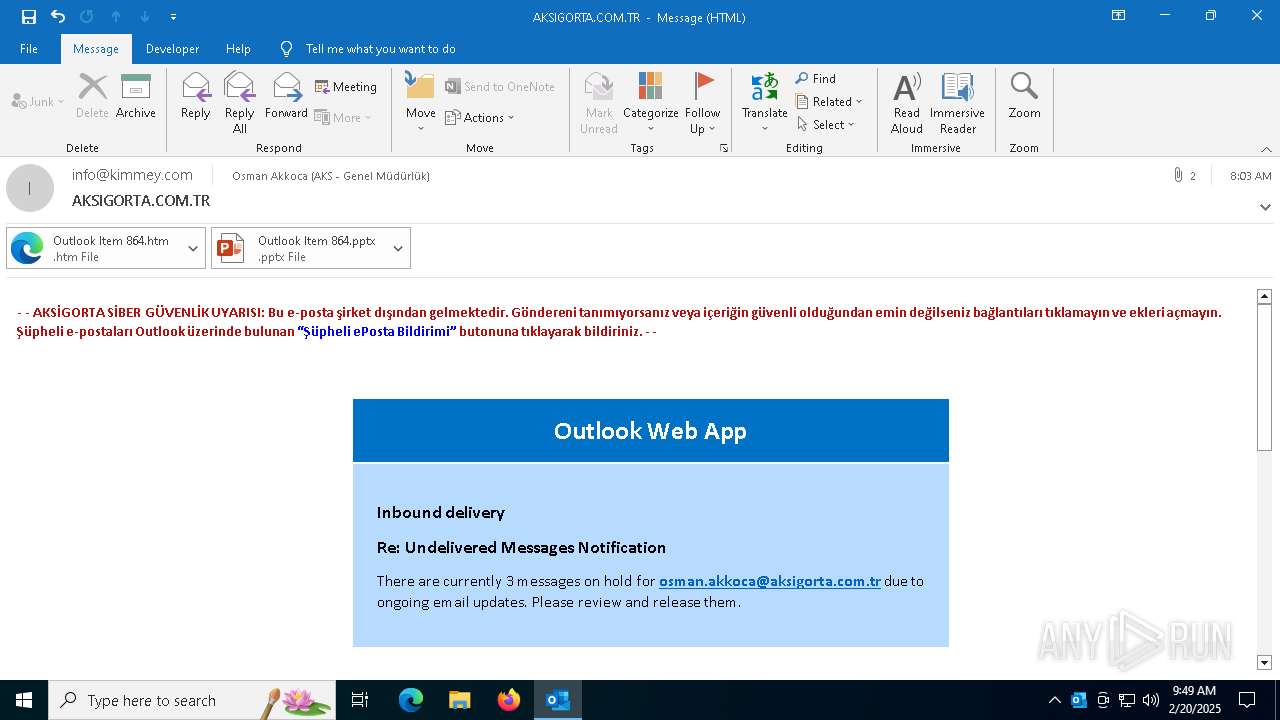Open Quick Access Toolbar customize arrow
The height and width of the screenshot is (720, 1280).
173,17
